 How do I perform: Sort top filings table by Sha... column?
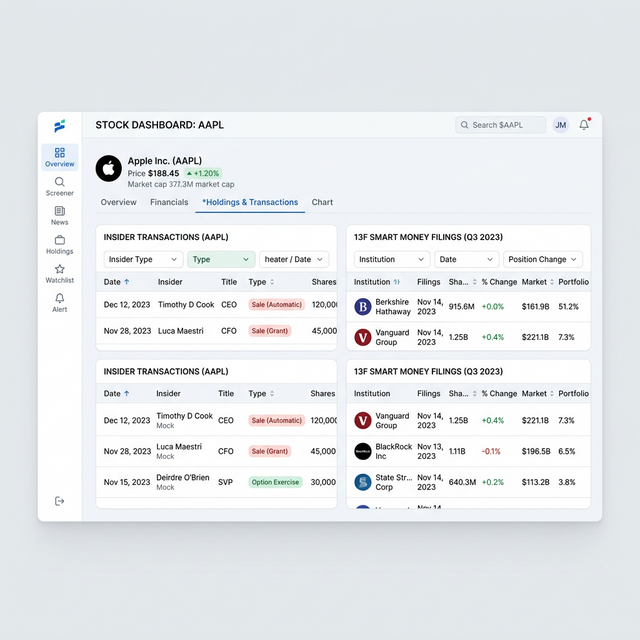pyautogui.click(x=474, y=282)
